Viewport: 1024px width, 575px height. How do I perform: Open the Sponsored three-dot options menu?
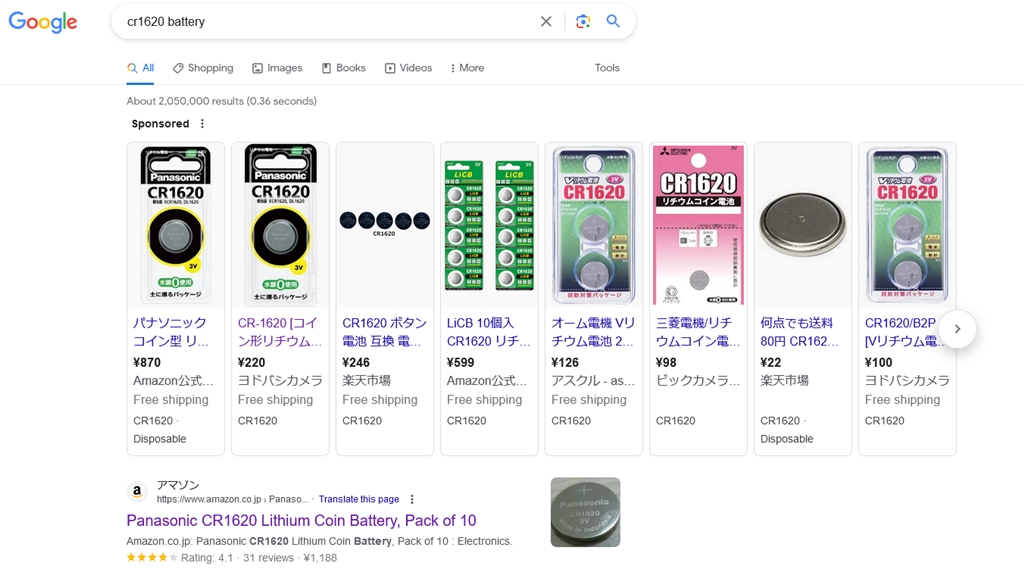tap(202, 124)
